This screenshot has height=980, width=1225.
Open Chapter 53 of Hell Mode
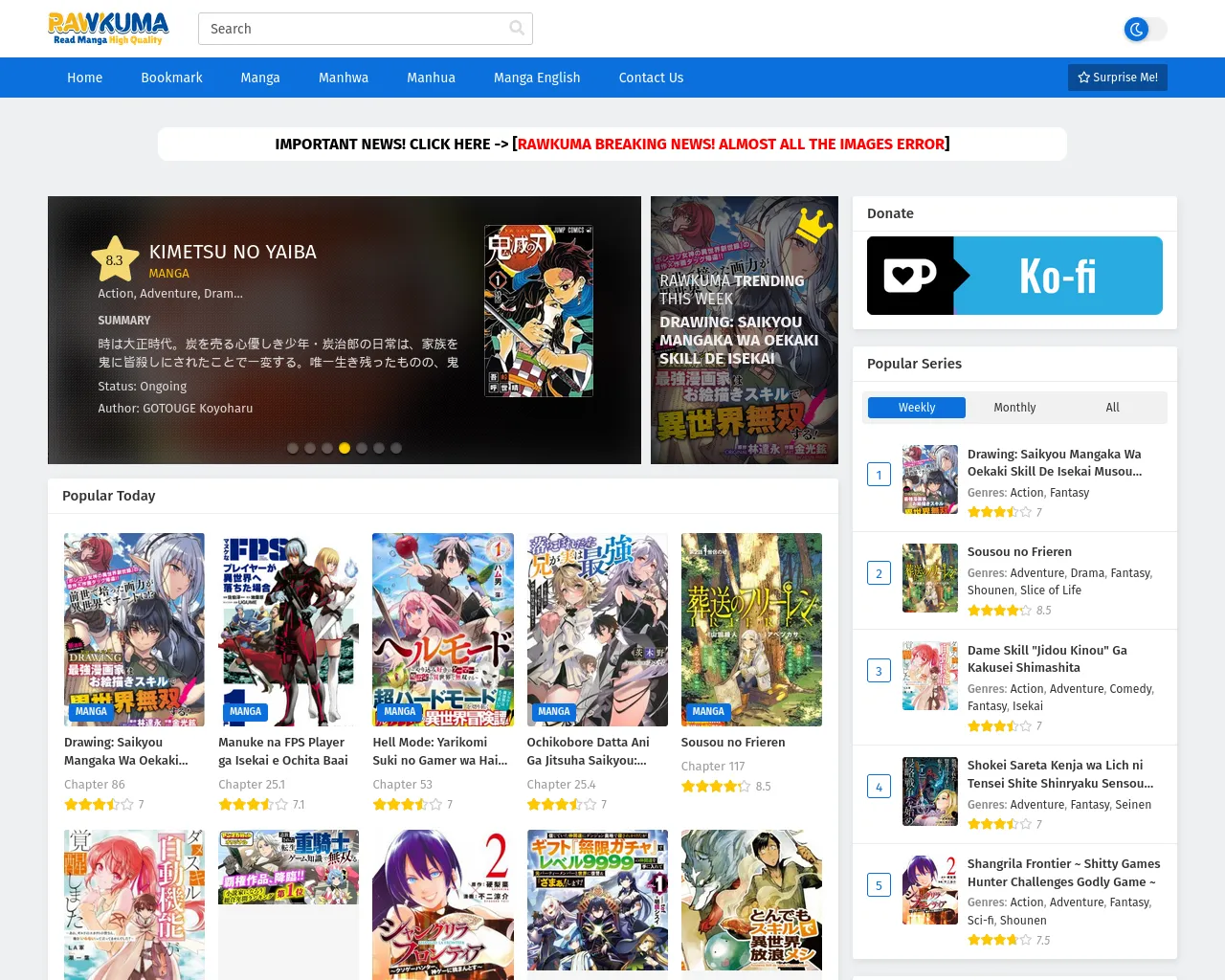403,785
